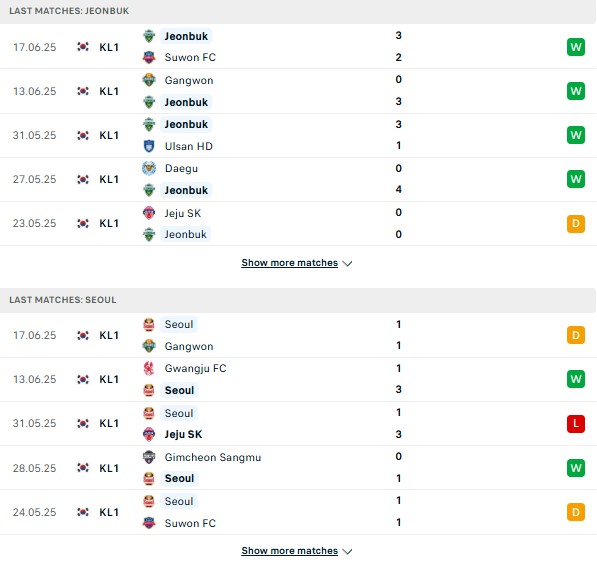
Task: Click the chevron beside Jeonbuk's Show more matches
Action: (347, 264)
